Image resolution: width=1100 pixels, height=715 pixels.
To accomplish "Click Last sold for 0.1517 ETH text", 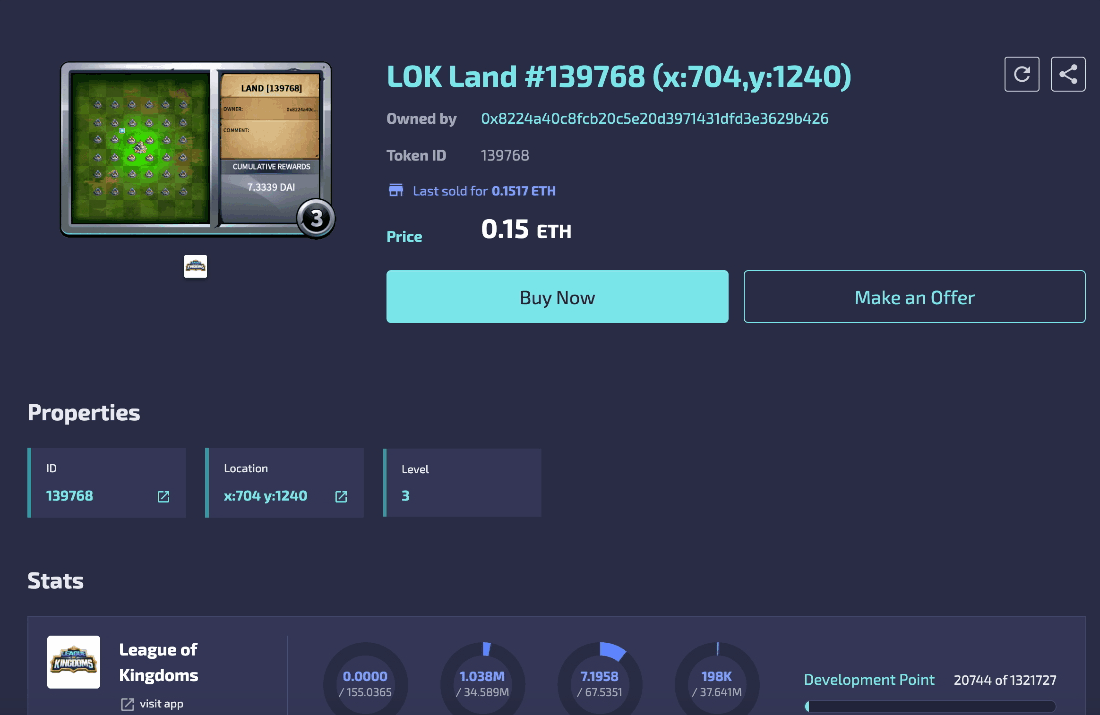I will click(x=484, y=191).
